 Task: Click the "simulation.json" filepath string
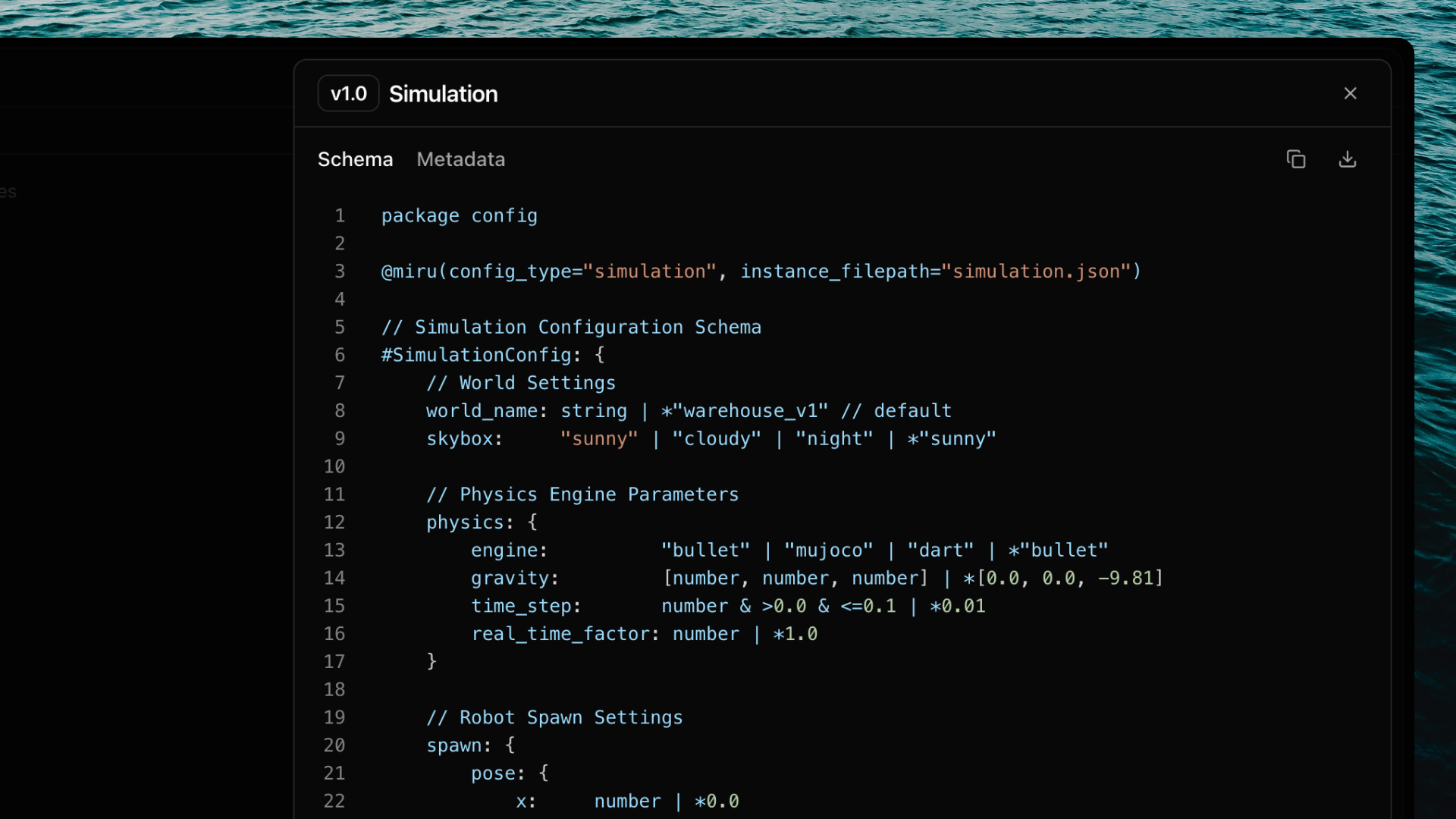coord(1036,271)
